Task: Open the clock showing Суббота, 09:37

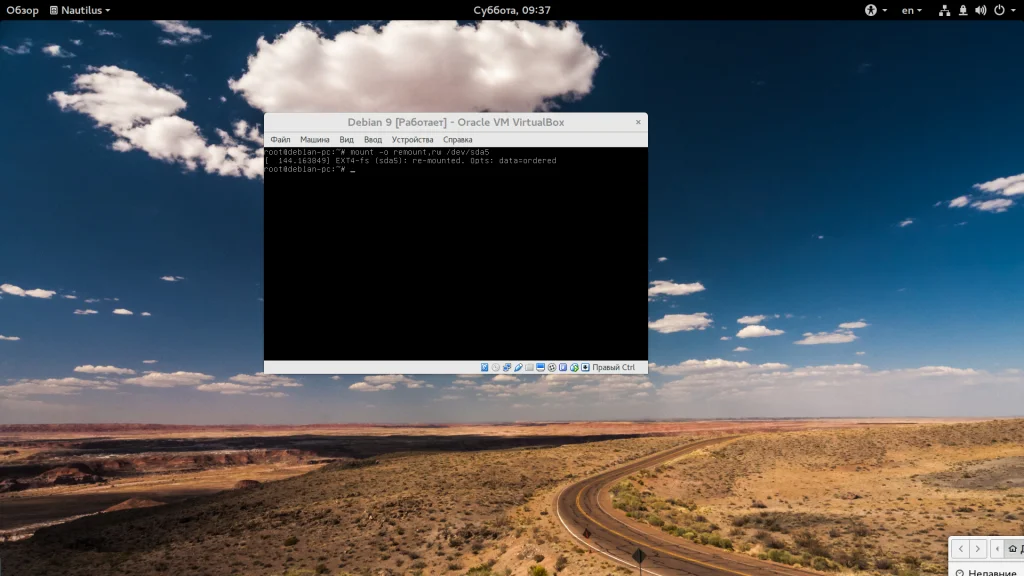Action: click(512, 10)
